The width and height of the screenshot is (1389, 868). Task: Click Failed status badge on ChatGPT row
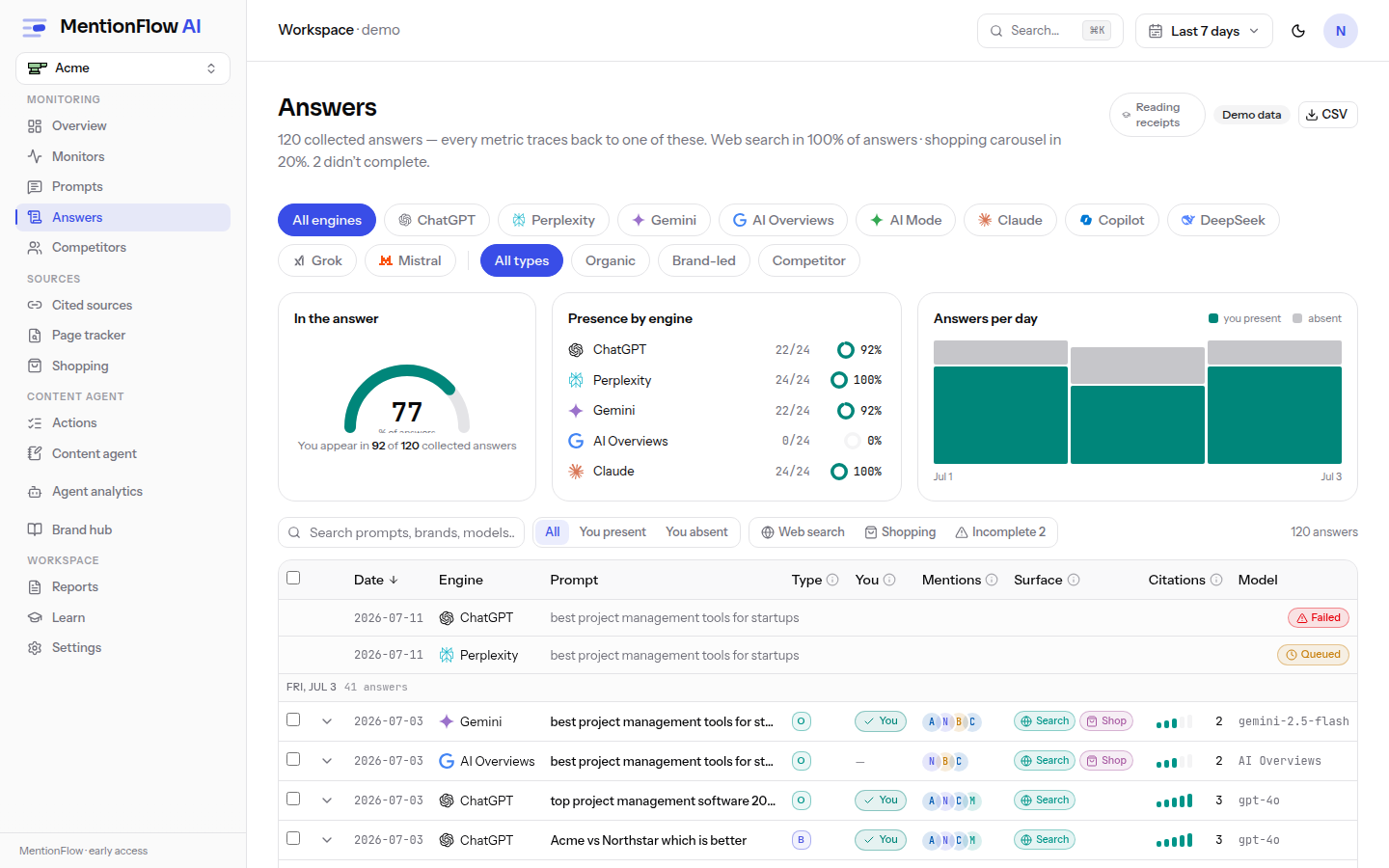tap(1319, 617)
